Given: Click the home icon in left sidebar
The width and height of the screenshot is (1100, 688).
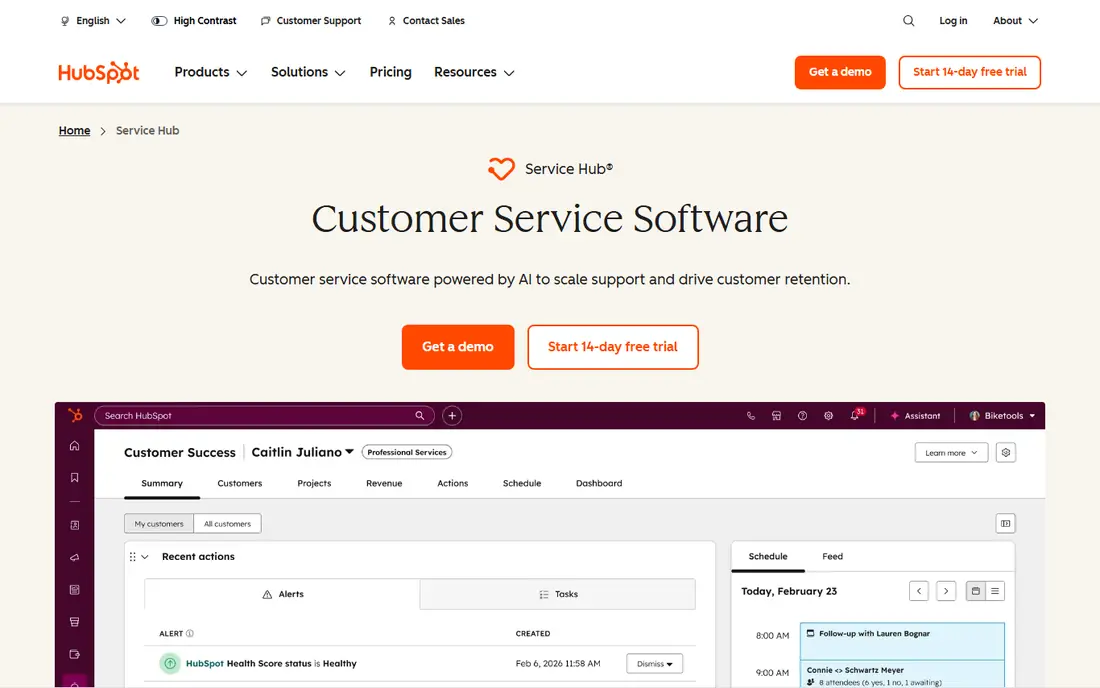Looking at the screenshot, I should [74, 446].
